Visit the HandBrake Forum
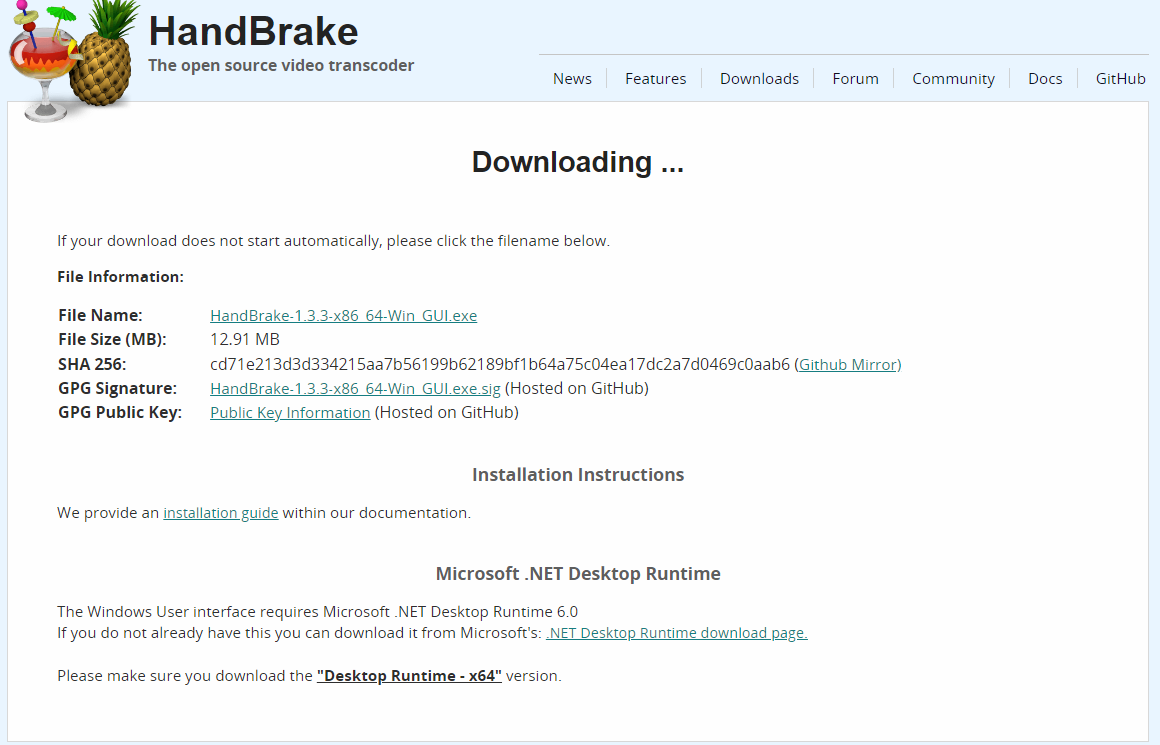Screen dimensions: 1160x745 (x=855, y=78)
